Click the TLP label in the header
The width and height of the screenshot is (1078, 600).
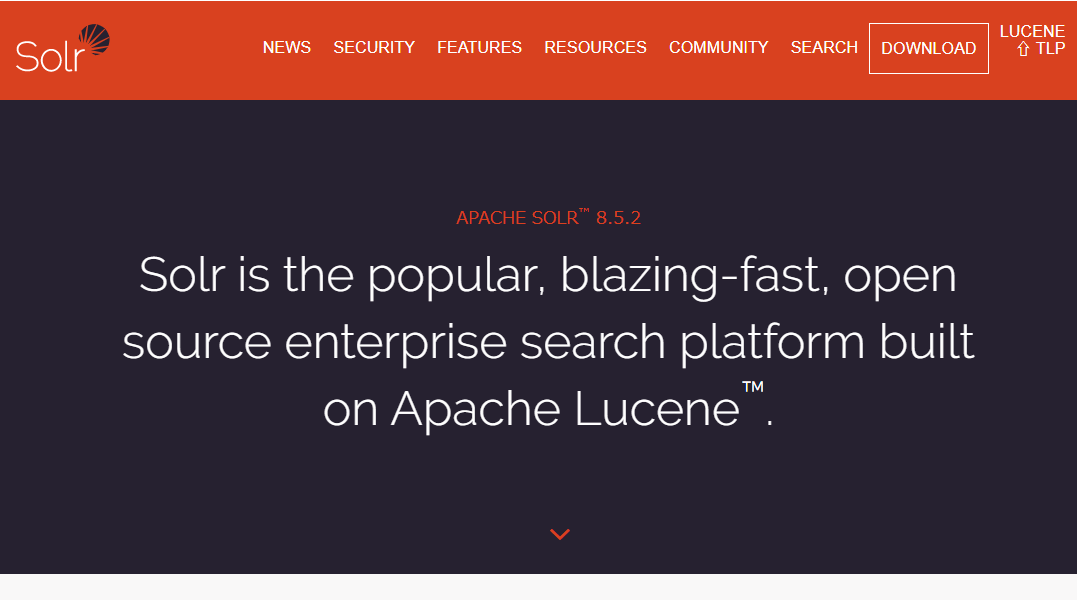[1050, 49]
